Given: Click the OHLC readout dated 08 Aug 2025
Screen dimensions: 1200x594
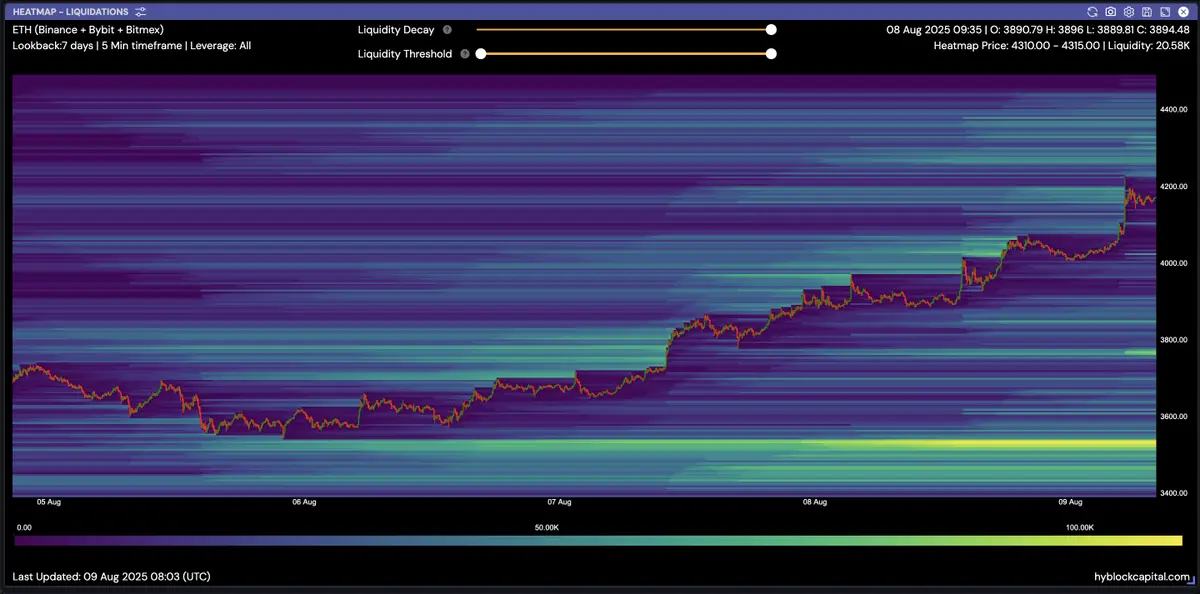Looking at the screenshot, I should click(x=1038, y=30).
